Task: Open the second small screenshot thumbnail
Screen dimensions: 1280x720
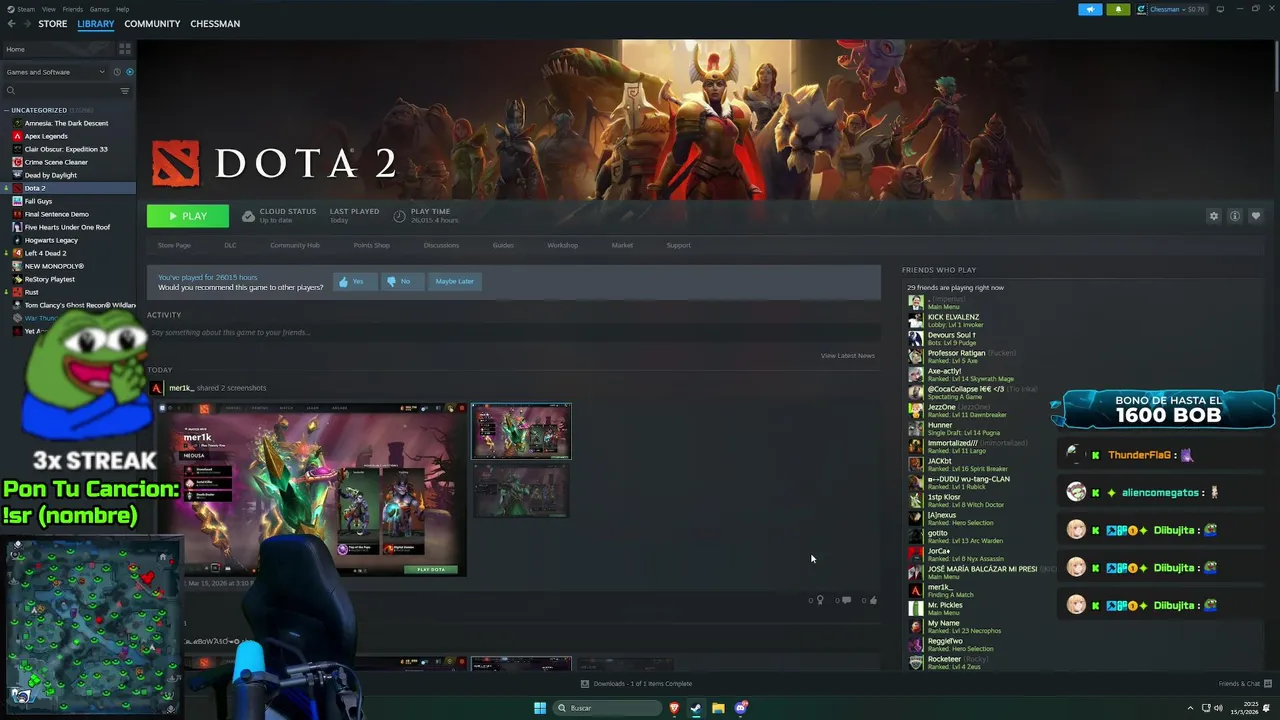Action: coord(521,490)
